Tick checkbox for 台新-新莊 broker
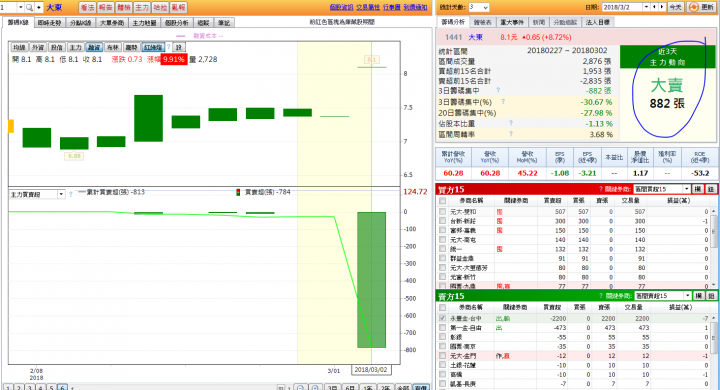The width and height of the screenshot is (720, 390). point(442,221)
